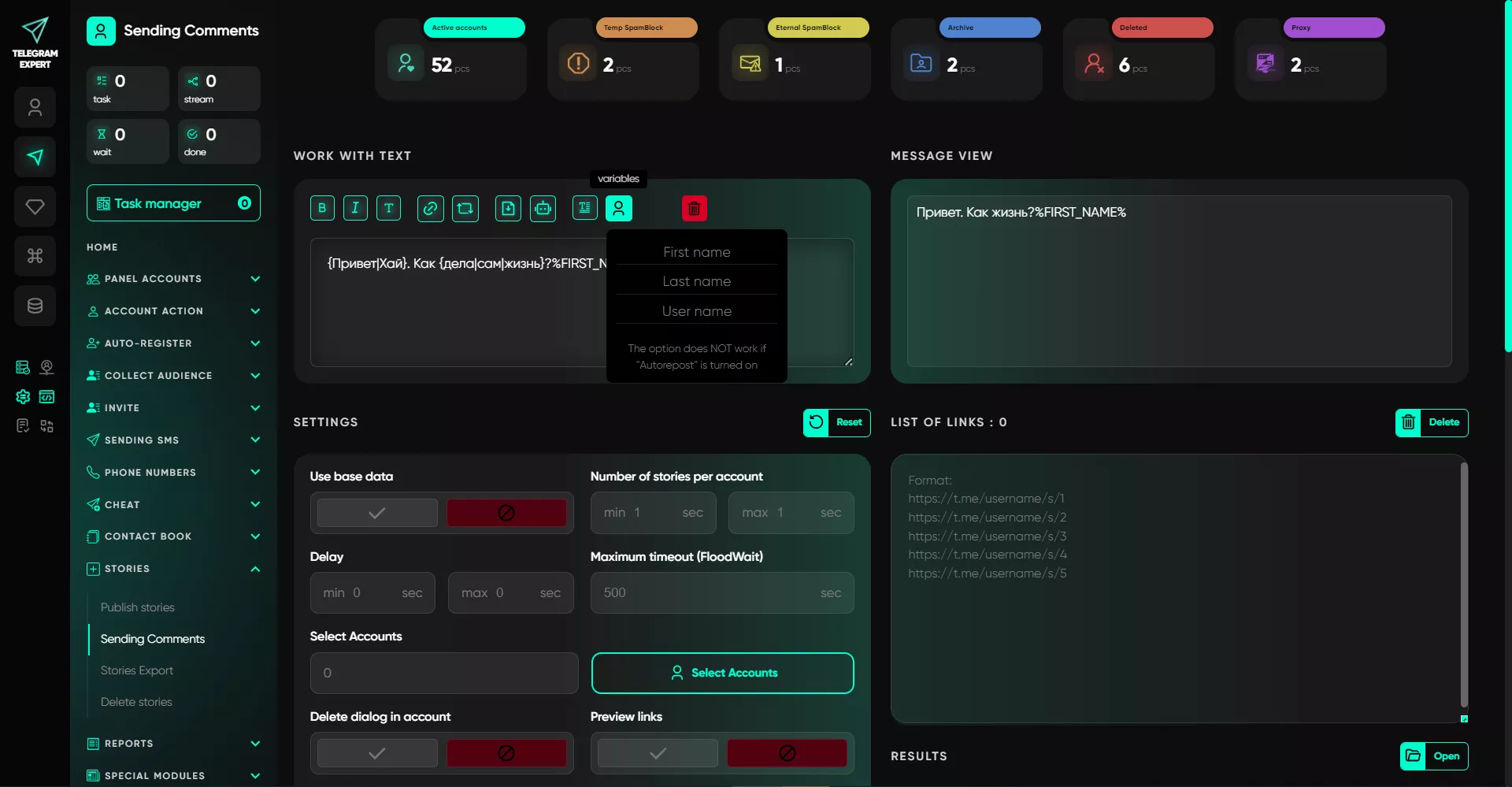Click the text template toolbar icon
This screenshot has width=1512, height=787.
tap(584, 207)
